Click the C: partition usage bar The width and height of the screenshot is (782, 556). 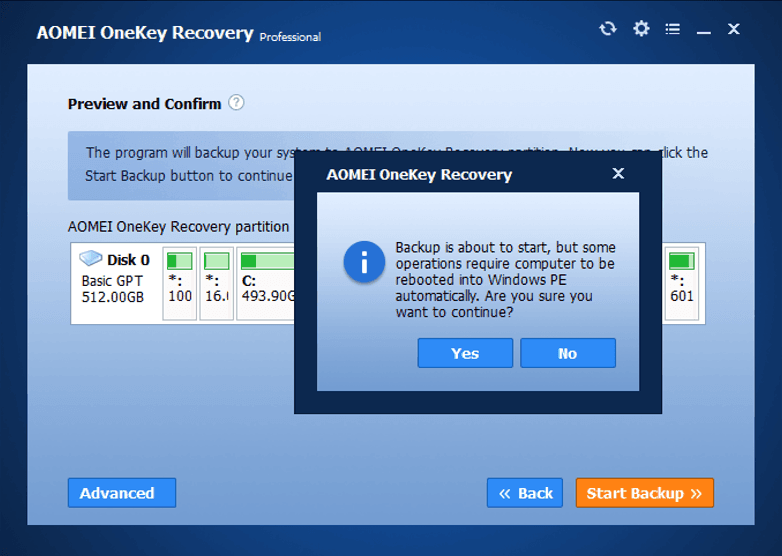tap(267, 261)
